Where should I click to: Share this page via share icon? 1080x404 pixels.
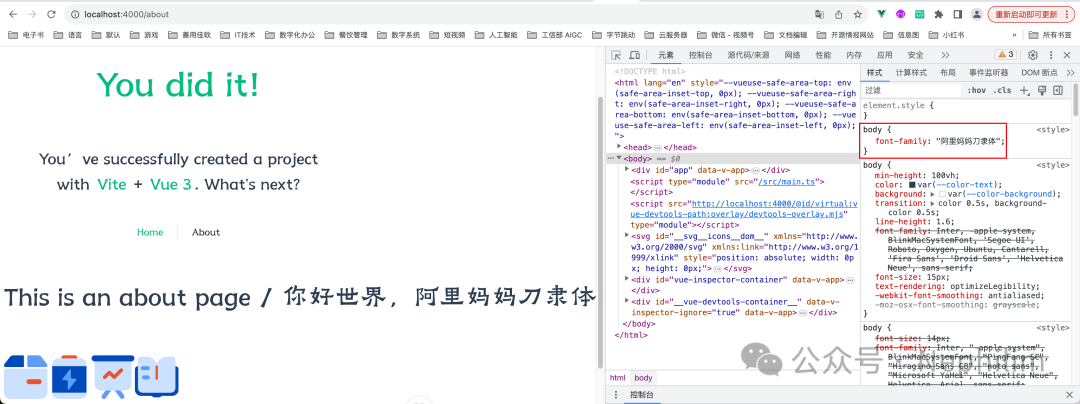838,14
